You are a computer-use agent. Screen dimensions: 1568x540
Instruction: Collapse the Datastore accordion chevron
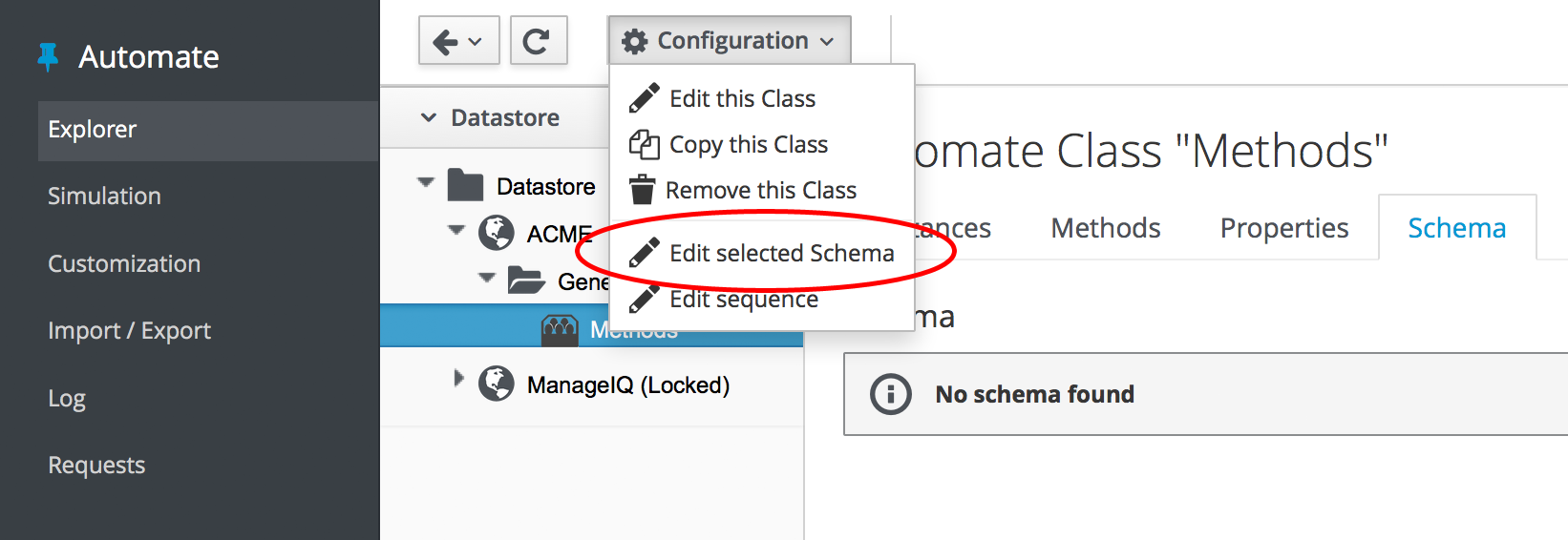(429, 117)
